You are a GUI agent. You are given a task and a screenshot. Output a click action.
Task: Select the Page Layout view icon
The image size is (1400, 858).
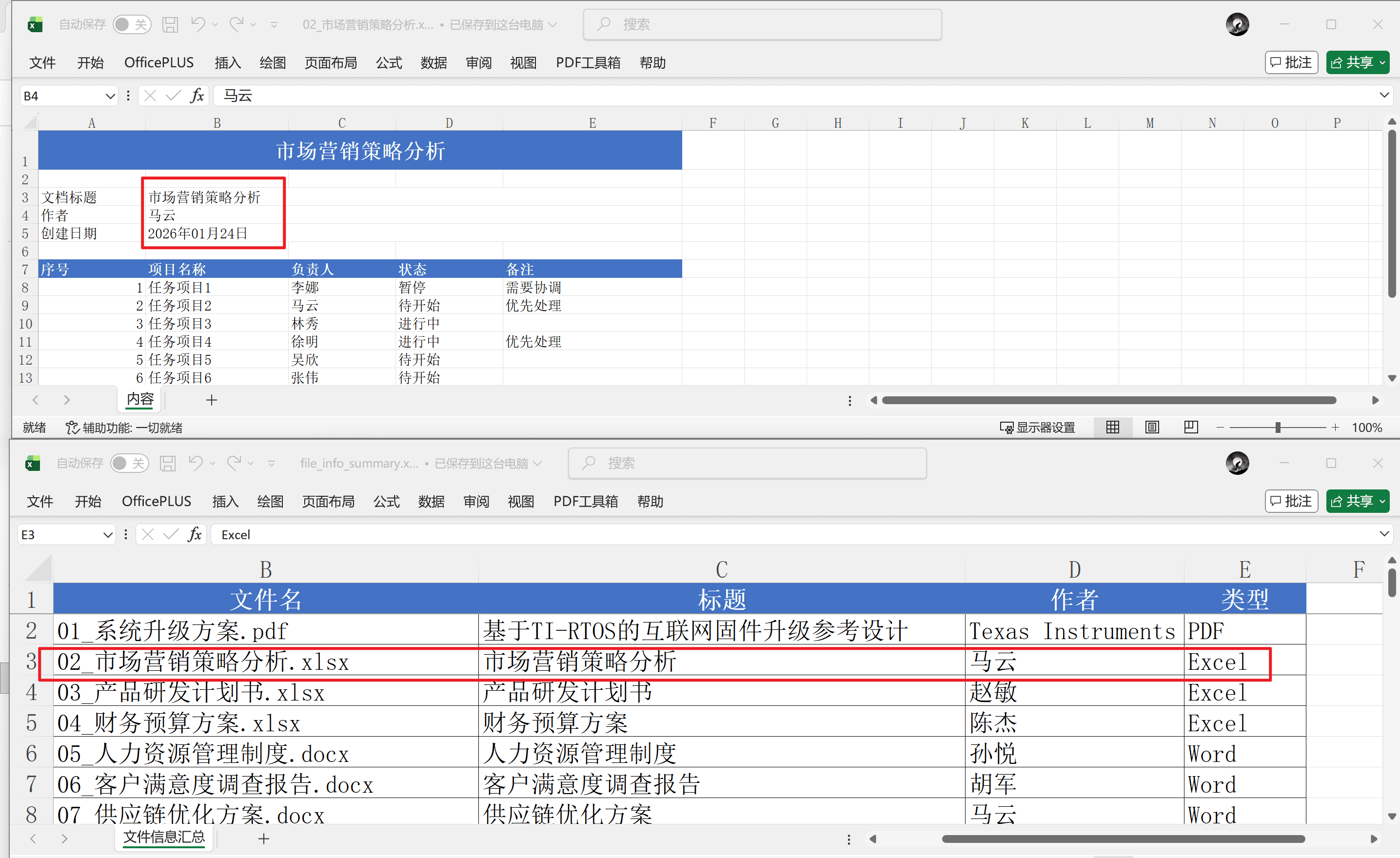(1152, 428)
